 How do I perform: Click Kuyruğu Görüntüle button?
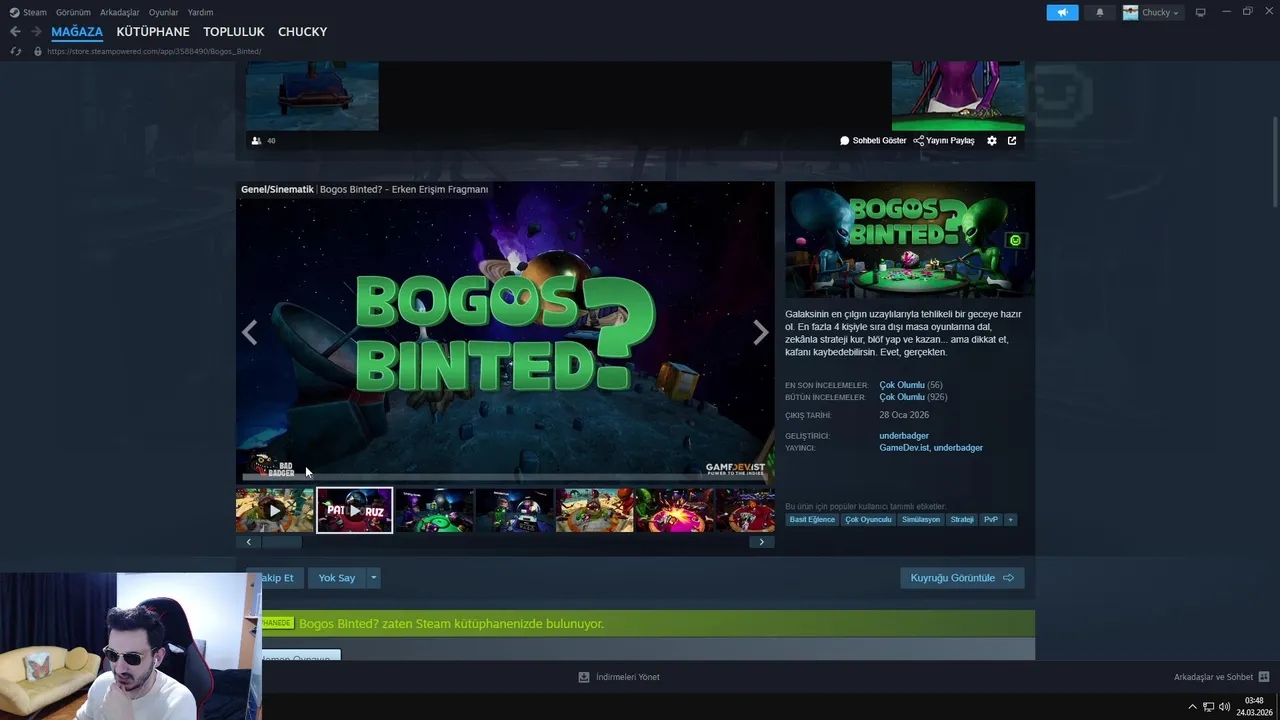click(962, 578)
